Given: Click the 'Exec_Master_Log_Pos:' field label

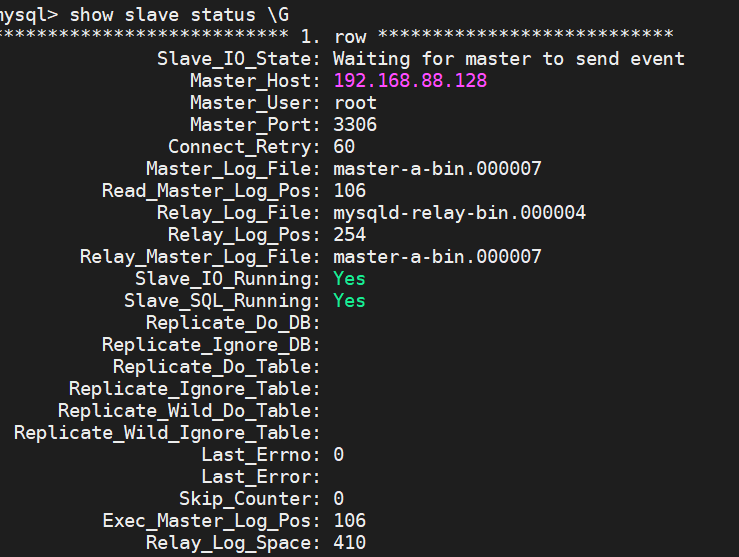Looking at the screenshot, I should pyautogui.click(x=211, y=521).
